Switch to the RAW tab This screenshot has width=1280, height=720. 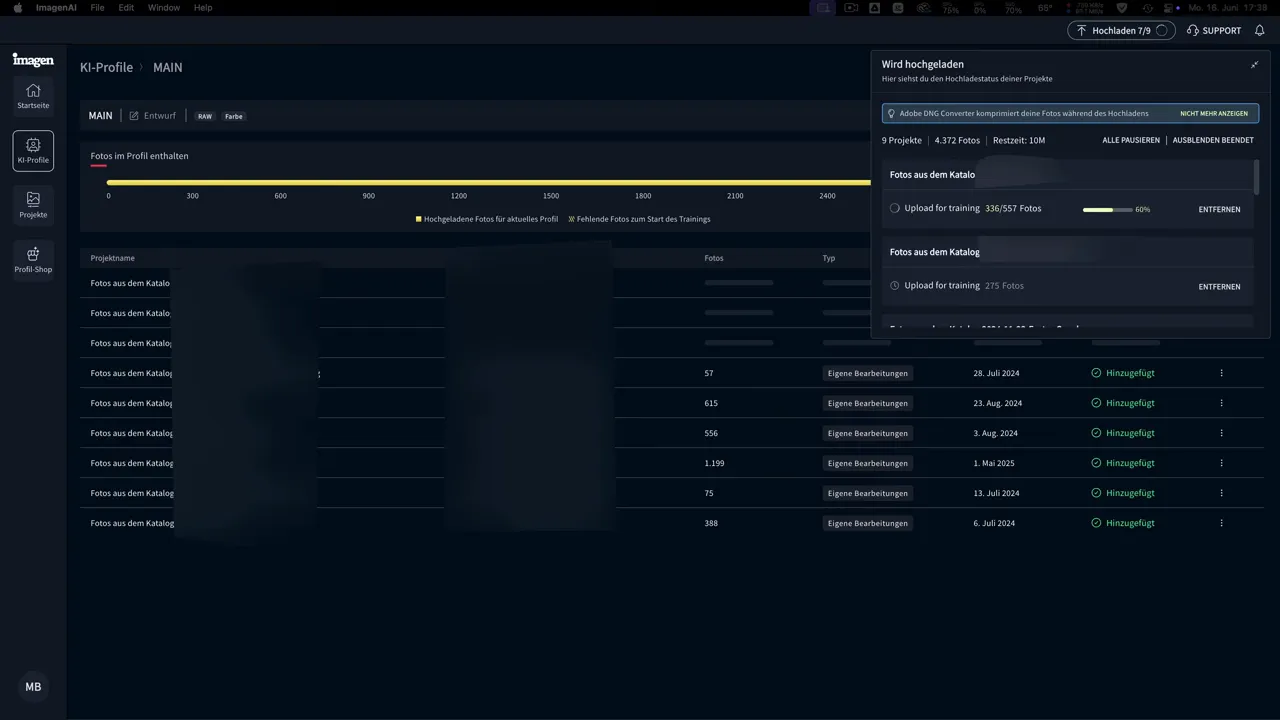point(204,116)
